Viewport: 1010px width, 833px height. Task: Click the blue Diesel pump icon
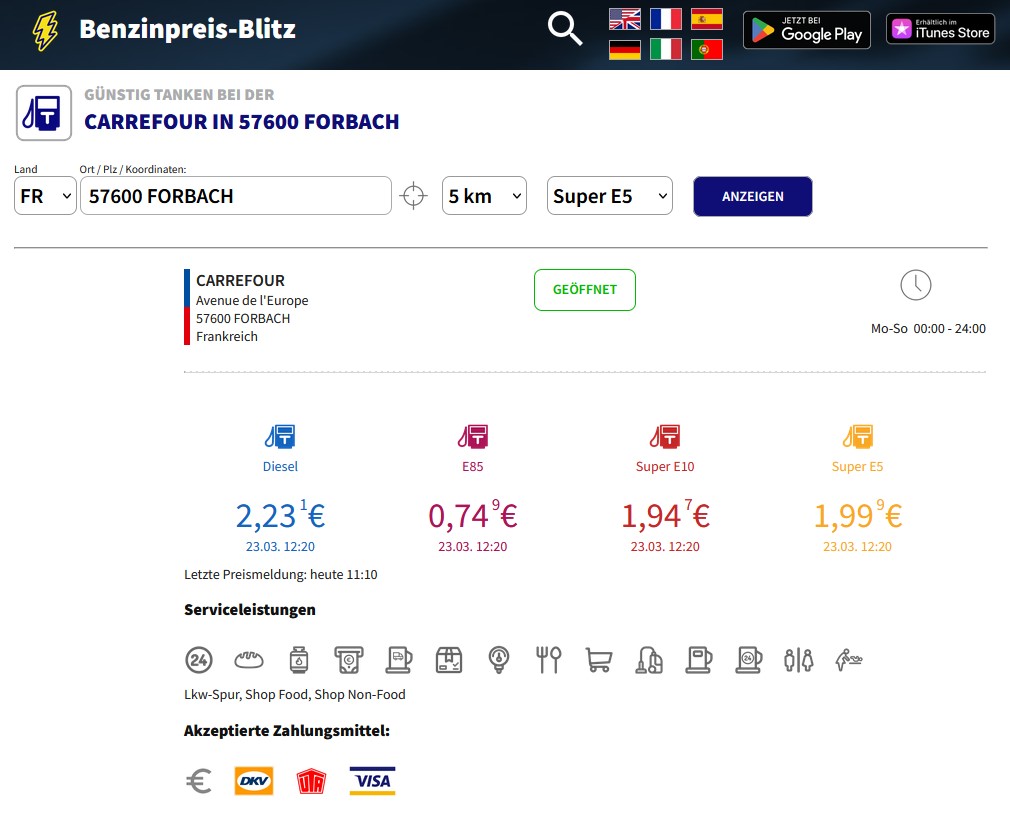280,437
